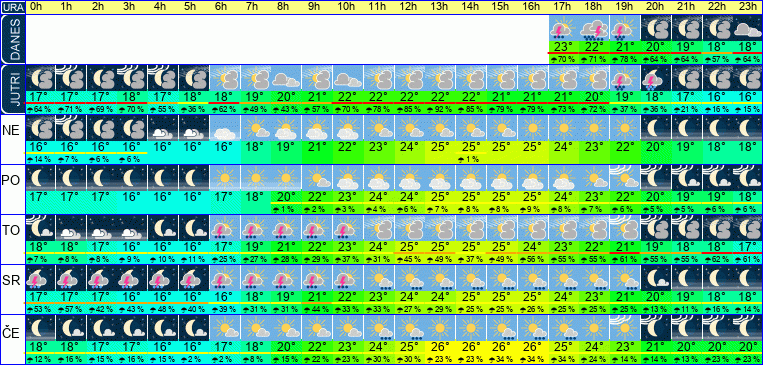763x365 pixels.
Task: Click the DANES 17h temperature 23°
Action: pos(564,47)
